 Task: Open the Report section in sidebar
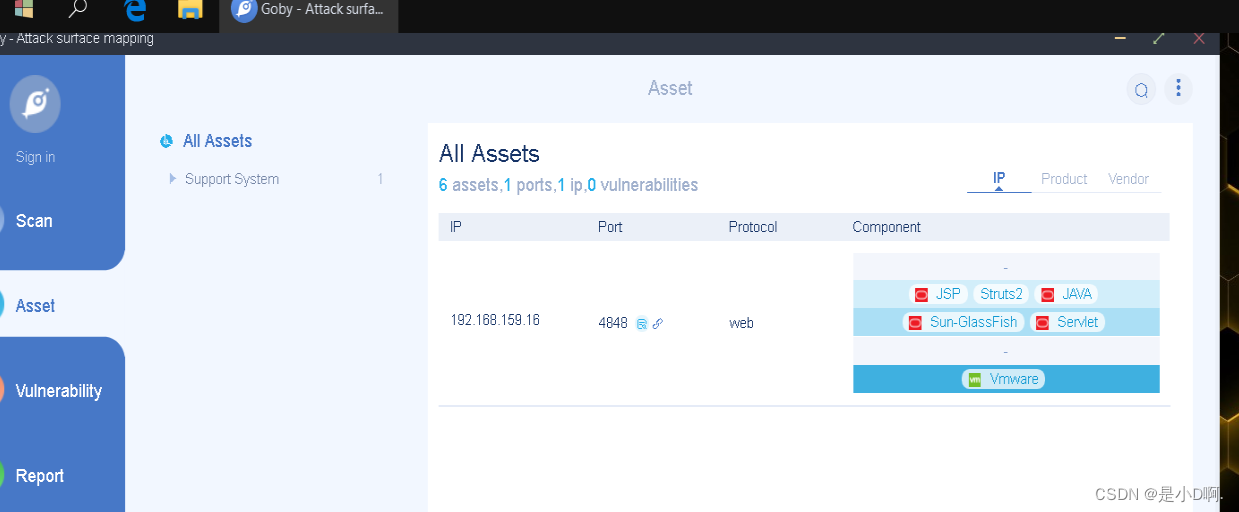[x=40, y=476]
